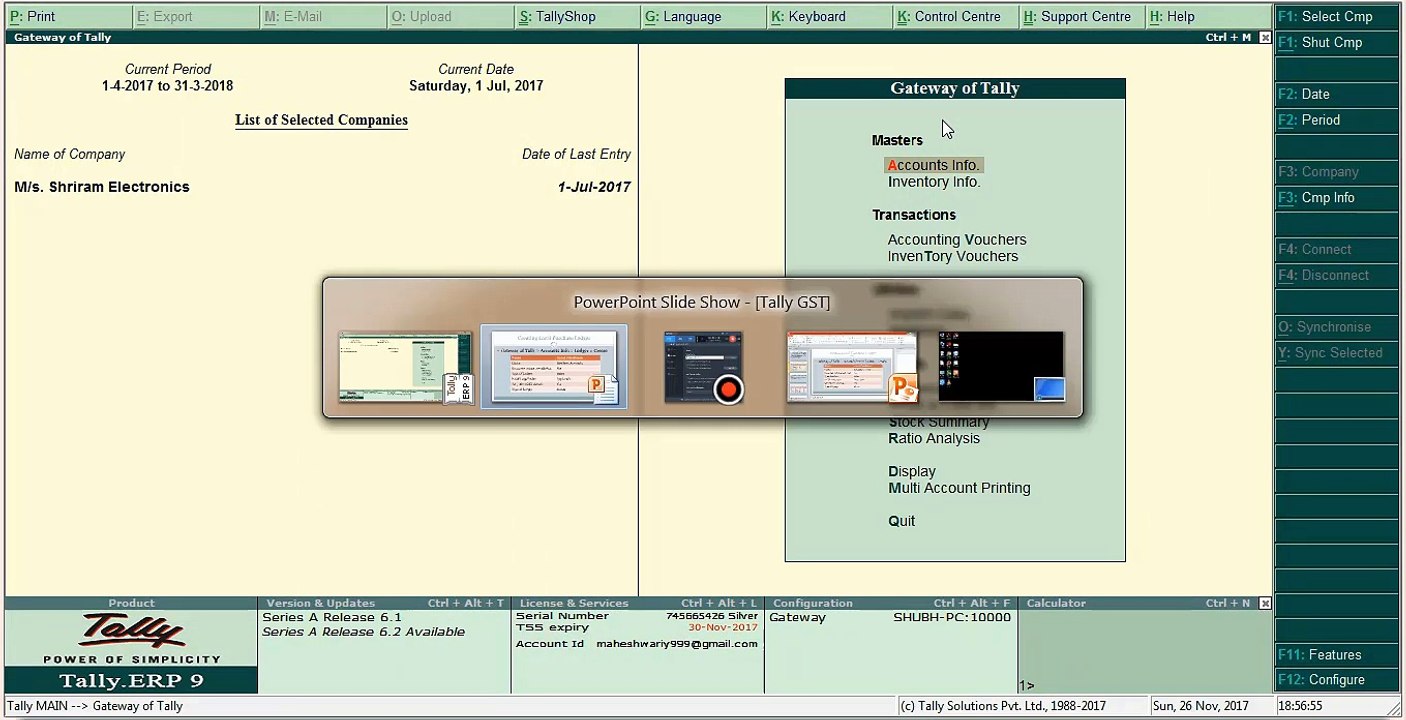
Task: Open the License & Services panel header
Action: pos(637,603)
